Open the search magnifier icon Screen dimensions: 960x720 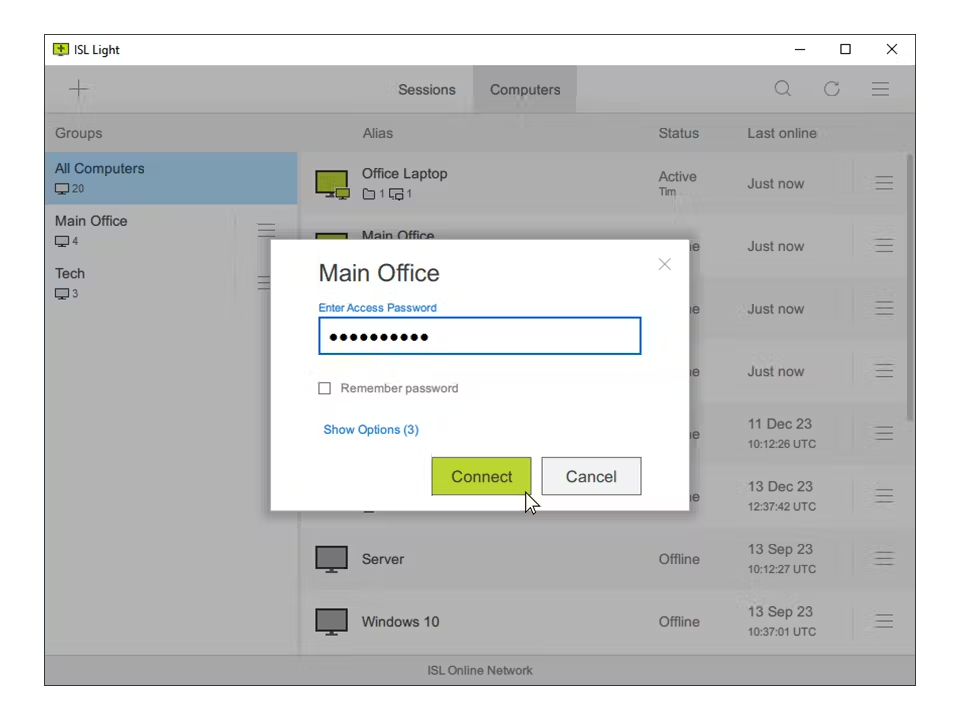(782, 89)
